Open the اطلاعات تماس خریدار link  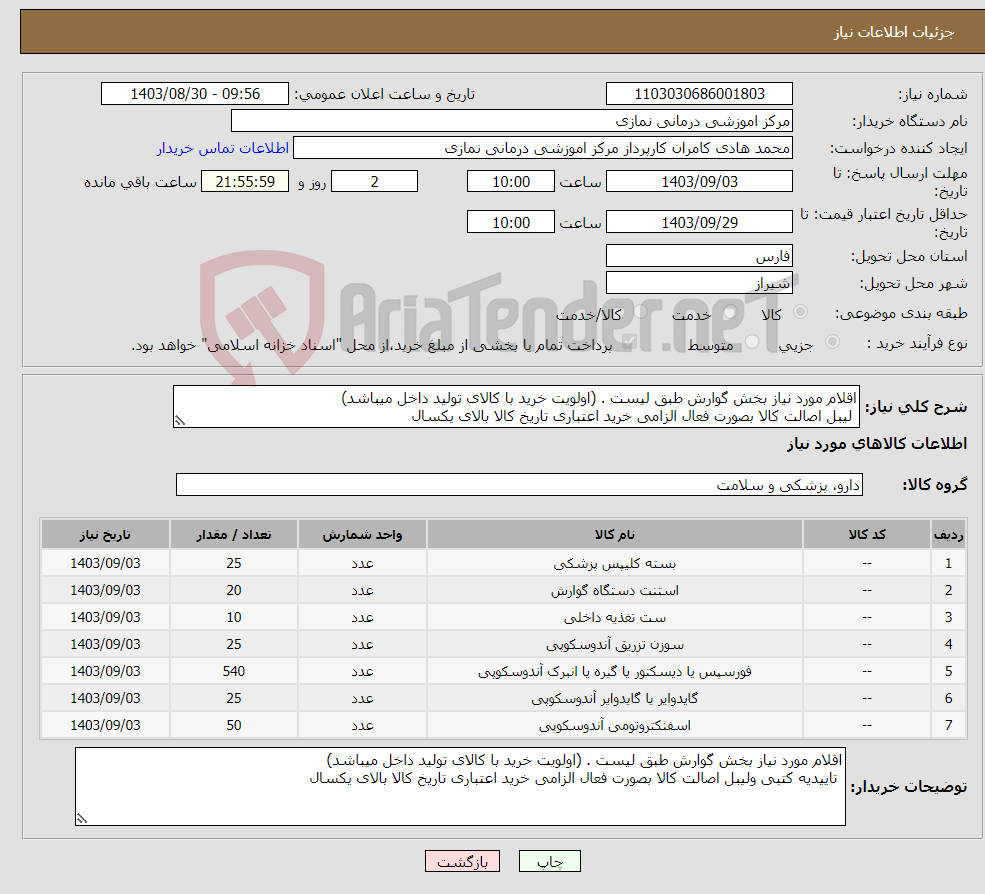[x=223, y=148]
